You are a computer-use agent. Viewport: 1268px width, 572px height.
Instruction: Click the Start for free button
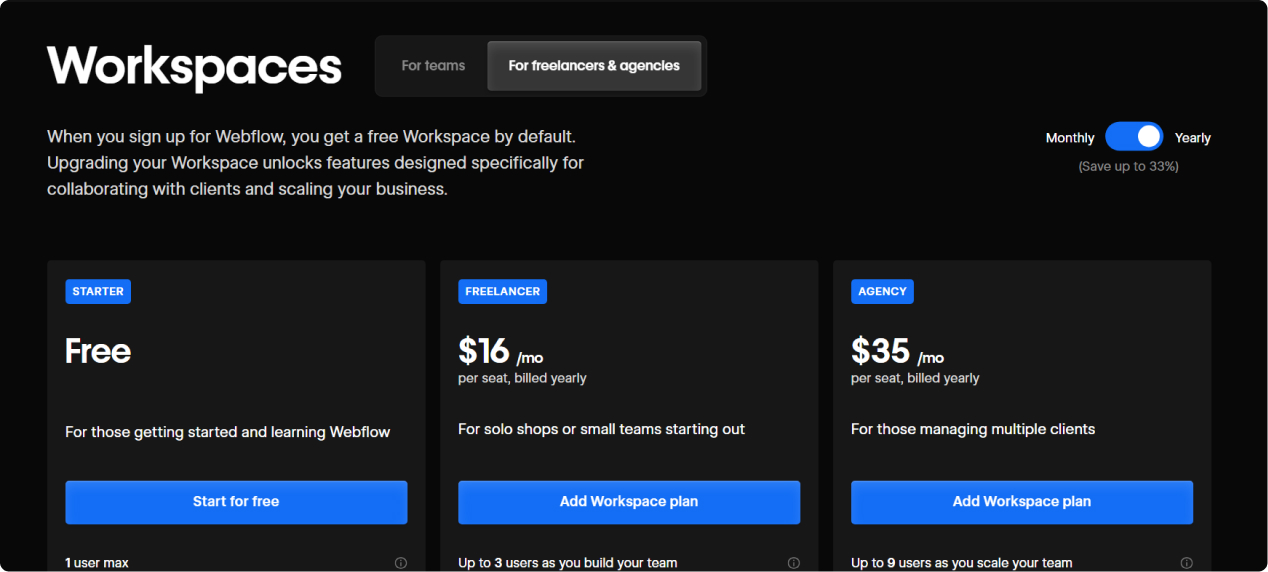pos(236,502)
